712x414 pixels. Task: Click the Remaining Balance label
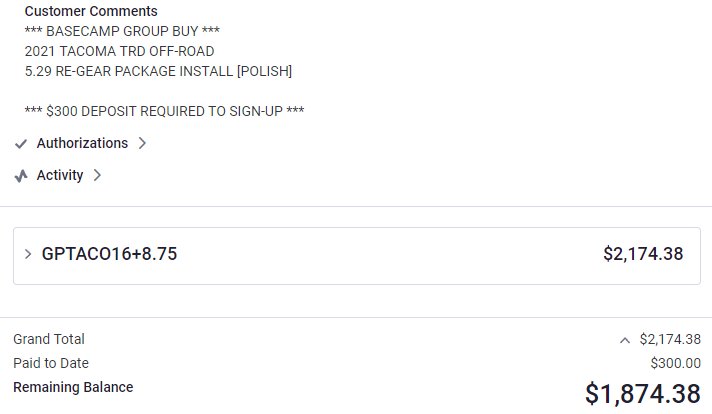click(x=73, y=387)
